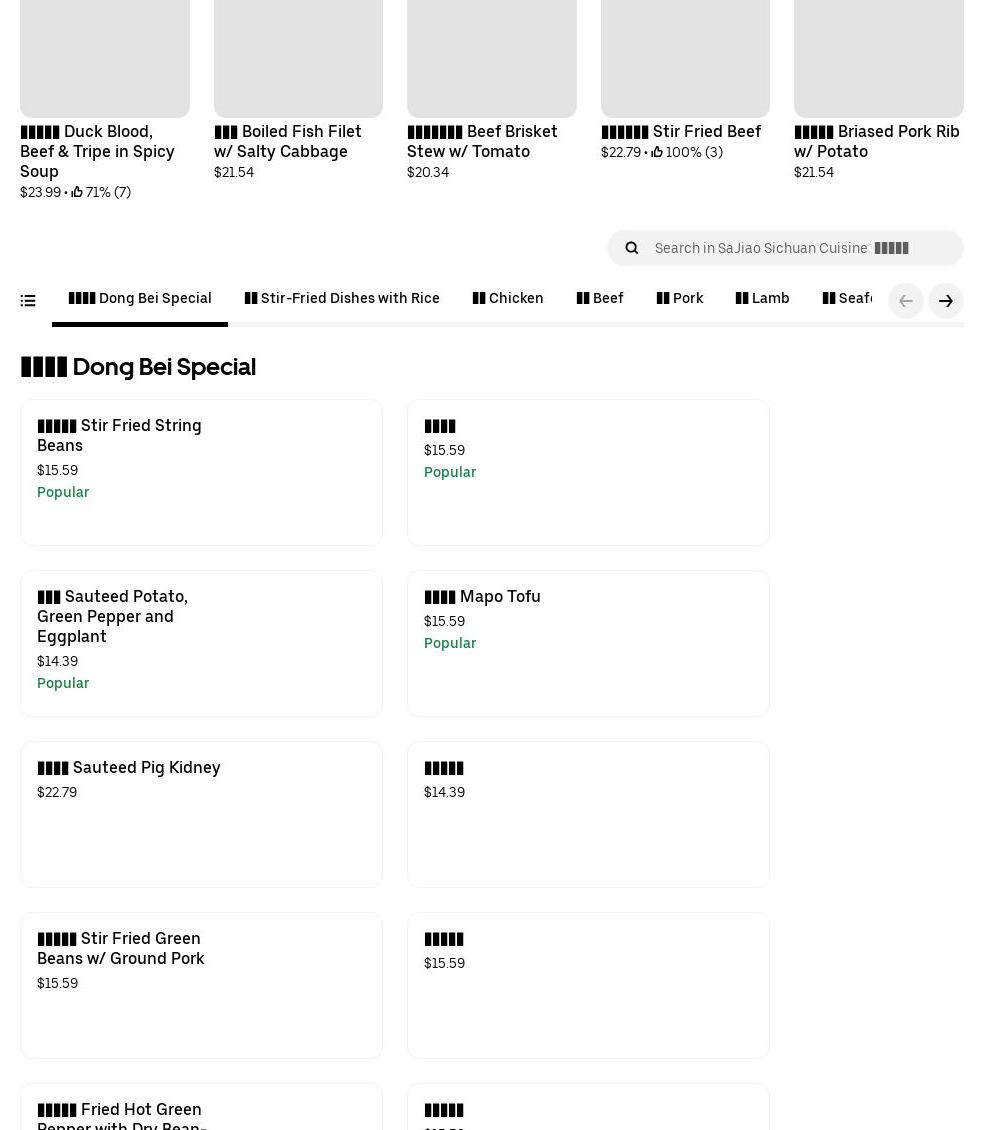The image size is (984, 1130).
Task: Select the Dong Bei Special tab
Action: (140, 298)
